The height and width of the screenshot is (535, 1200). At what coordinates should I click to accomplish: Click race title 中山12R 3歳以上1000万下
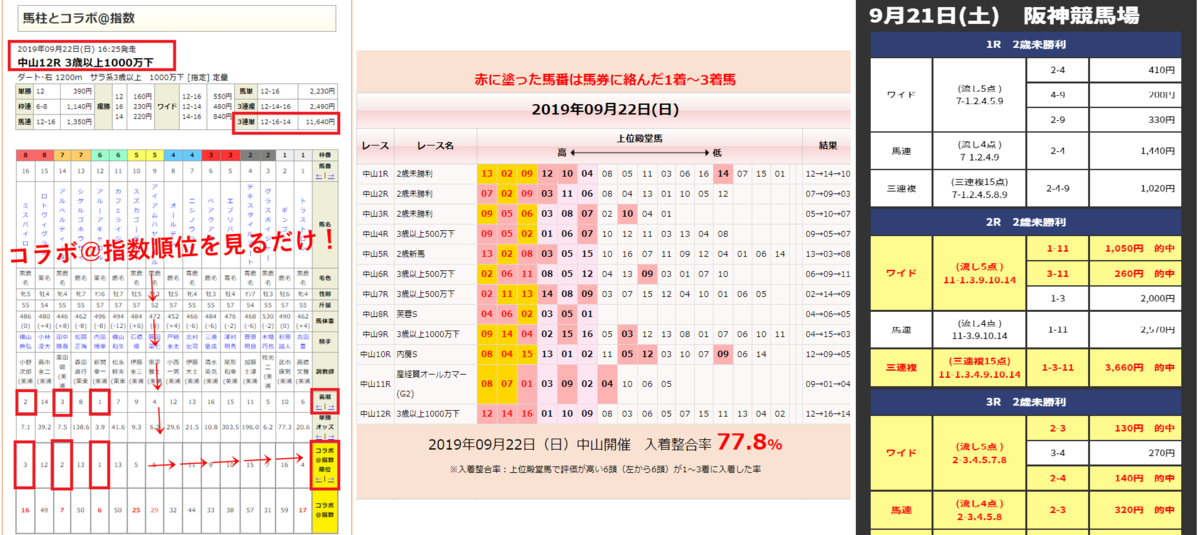point(85,62)
